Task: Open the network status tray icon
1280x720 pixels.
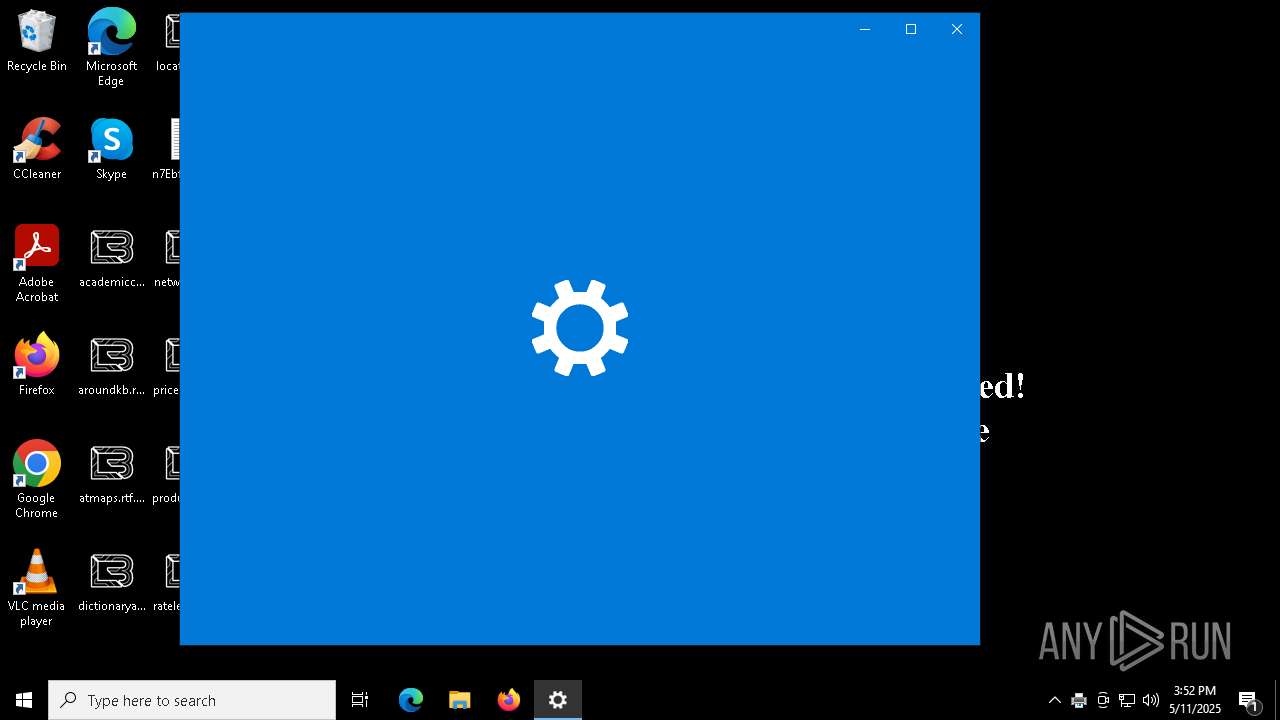Action: [1127, 700]
